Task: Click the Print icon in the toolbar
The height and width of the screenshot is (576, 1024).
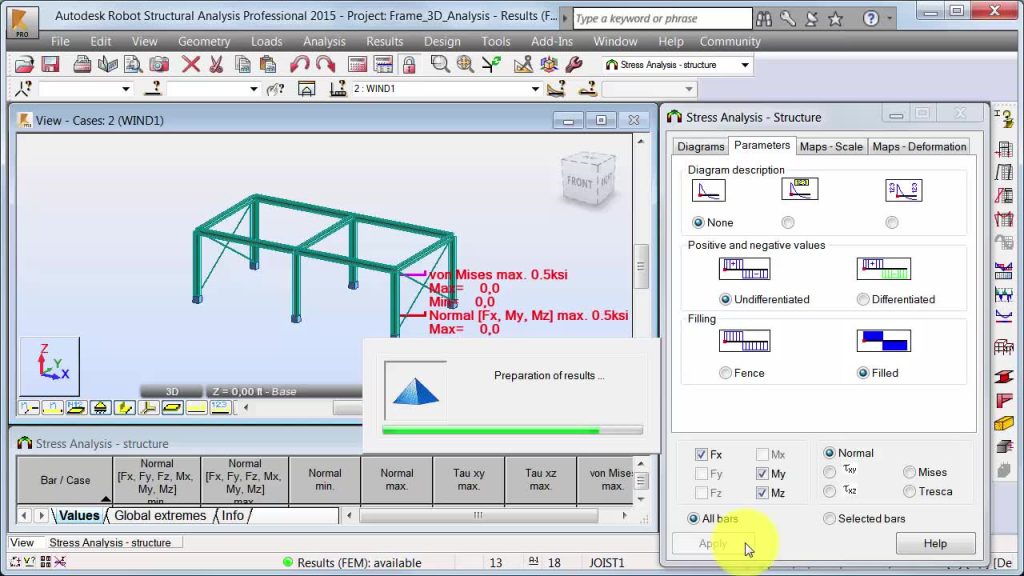Action: [x=80, y=64]
